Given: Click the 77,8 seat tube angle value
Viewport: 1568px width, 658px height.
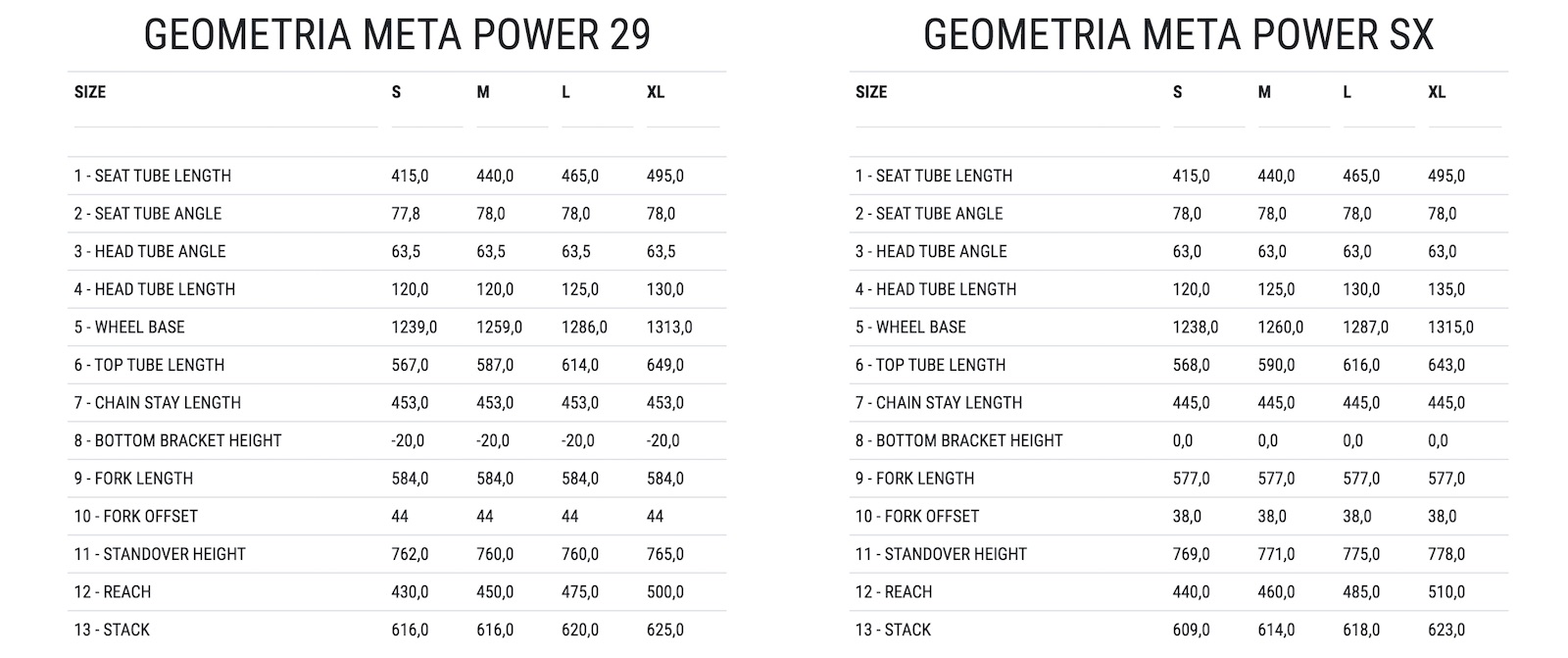Looking at the screenshot, I should pyautogui.click(x=405, y=214).
